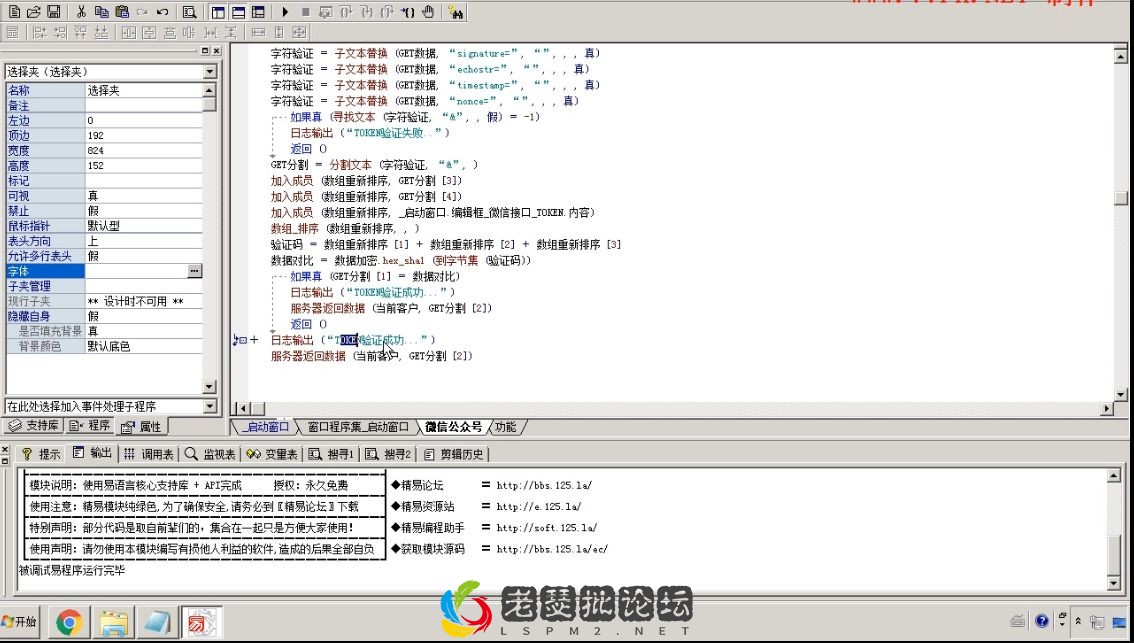
Task: Open the 搜寻2 bottom tab
Action: point(388,454)
